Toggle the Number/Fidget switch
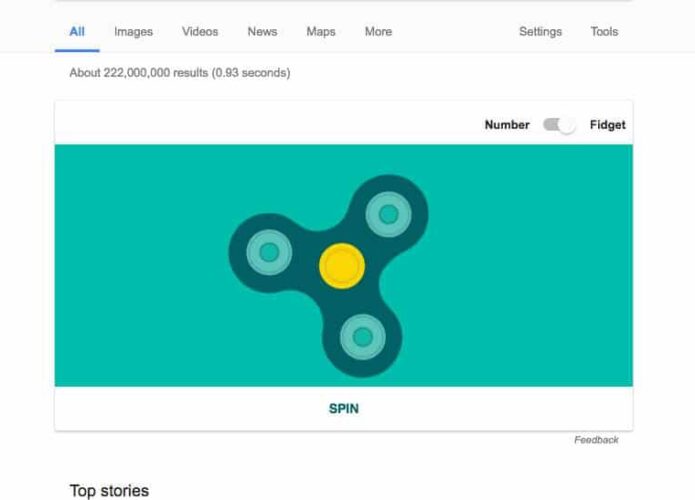Screen dimensions: 695x500 [559, 125]
